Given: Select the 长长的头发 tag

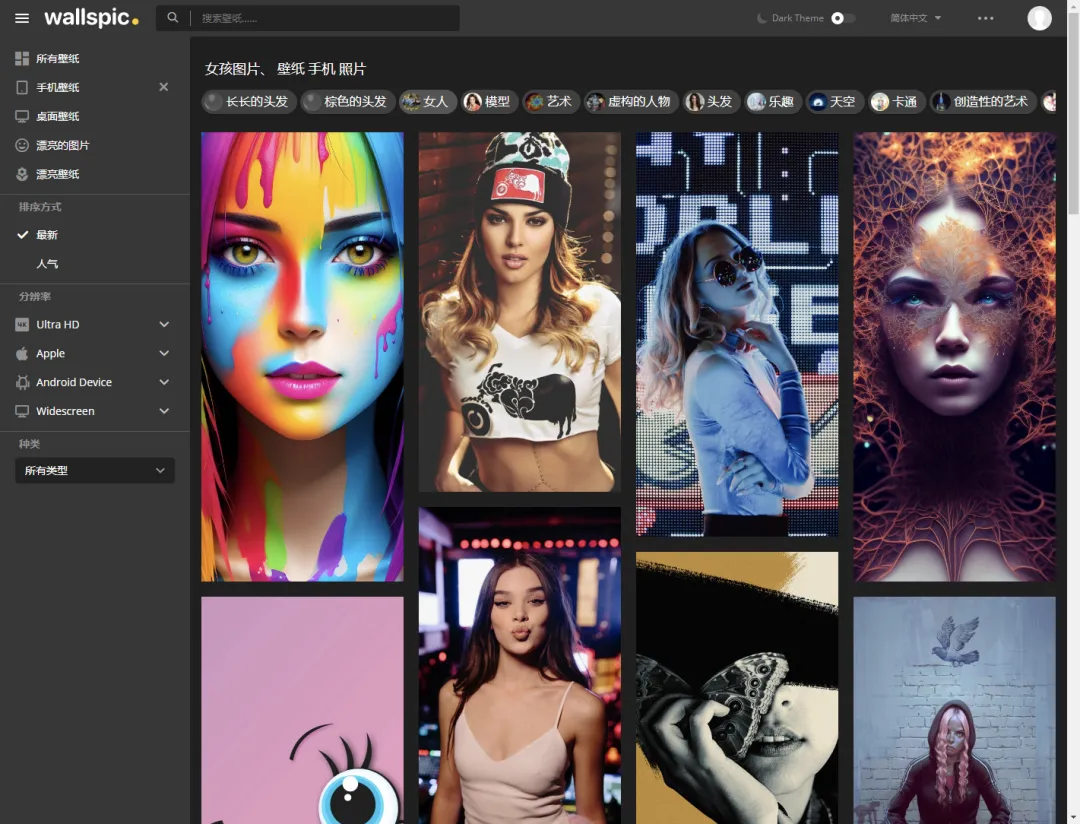Looking at the screenshot, I should point(249,102).
